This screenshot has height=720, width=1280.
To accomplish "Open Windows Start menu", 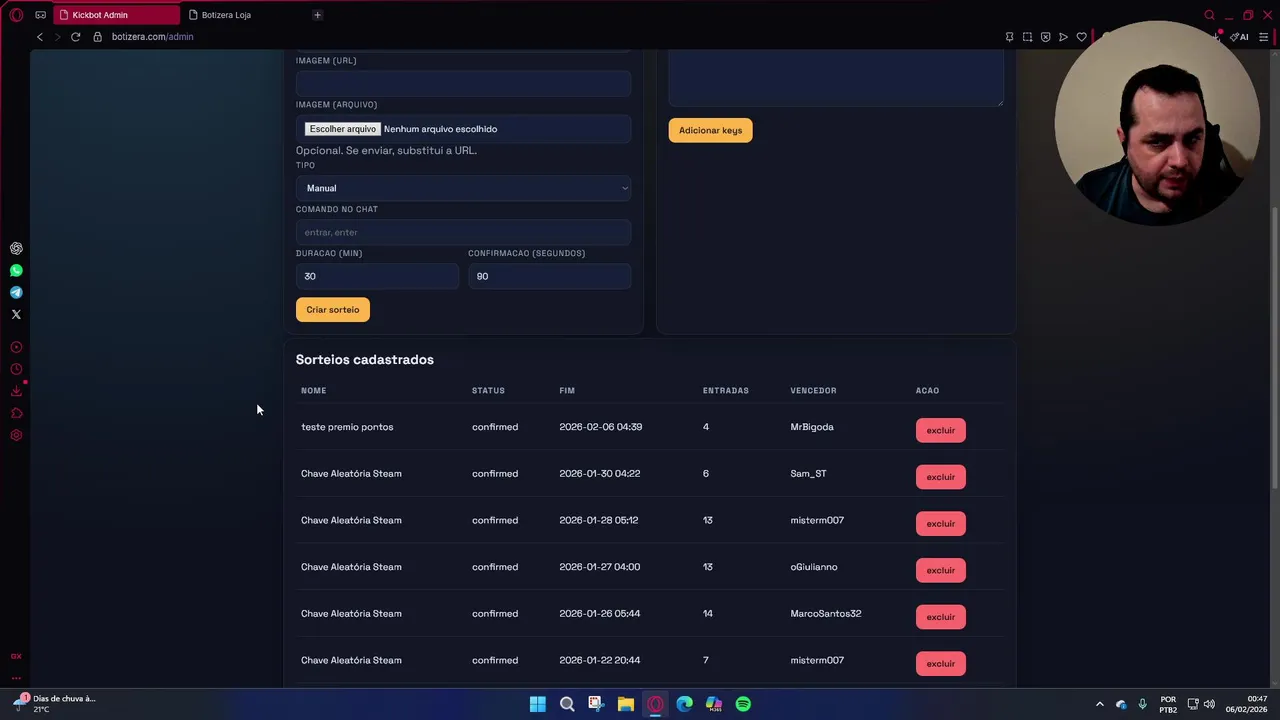I will pos(537,704).
